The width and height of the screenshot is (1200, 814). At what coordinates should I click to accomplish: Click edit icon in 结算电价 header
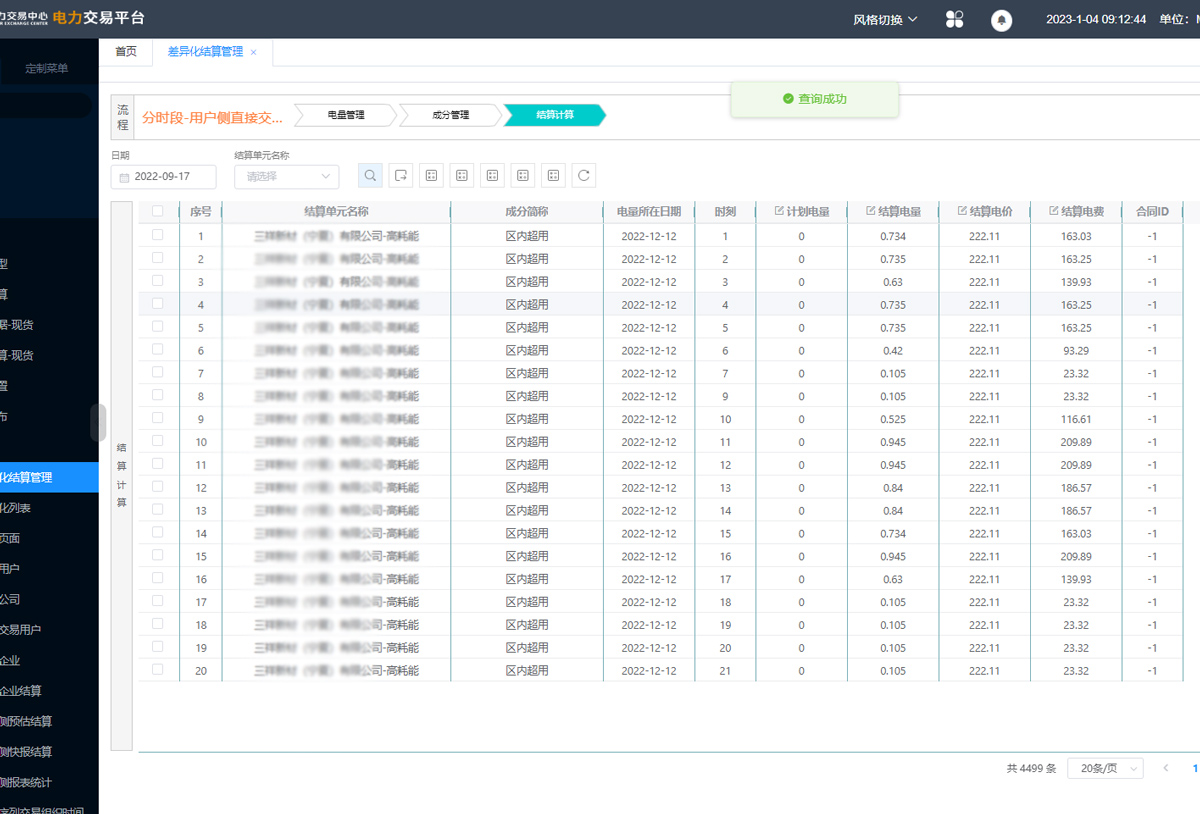962,211
